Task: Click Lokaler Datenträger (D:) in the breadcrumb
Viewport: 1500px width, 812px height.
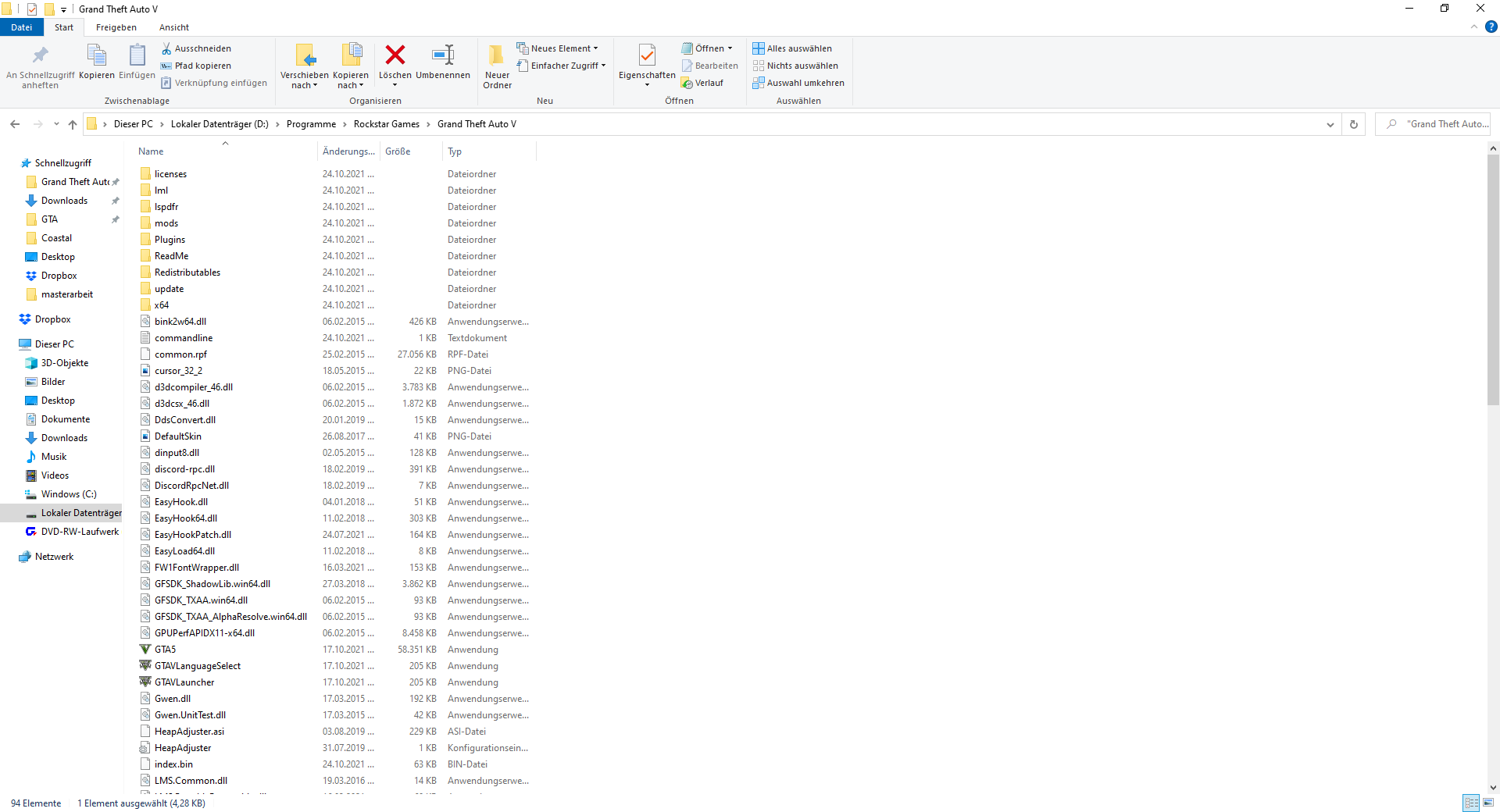Action: [220, 124]
